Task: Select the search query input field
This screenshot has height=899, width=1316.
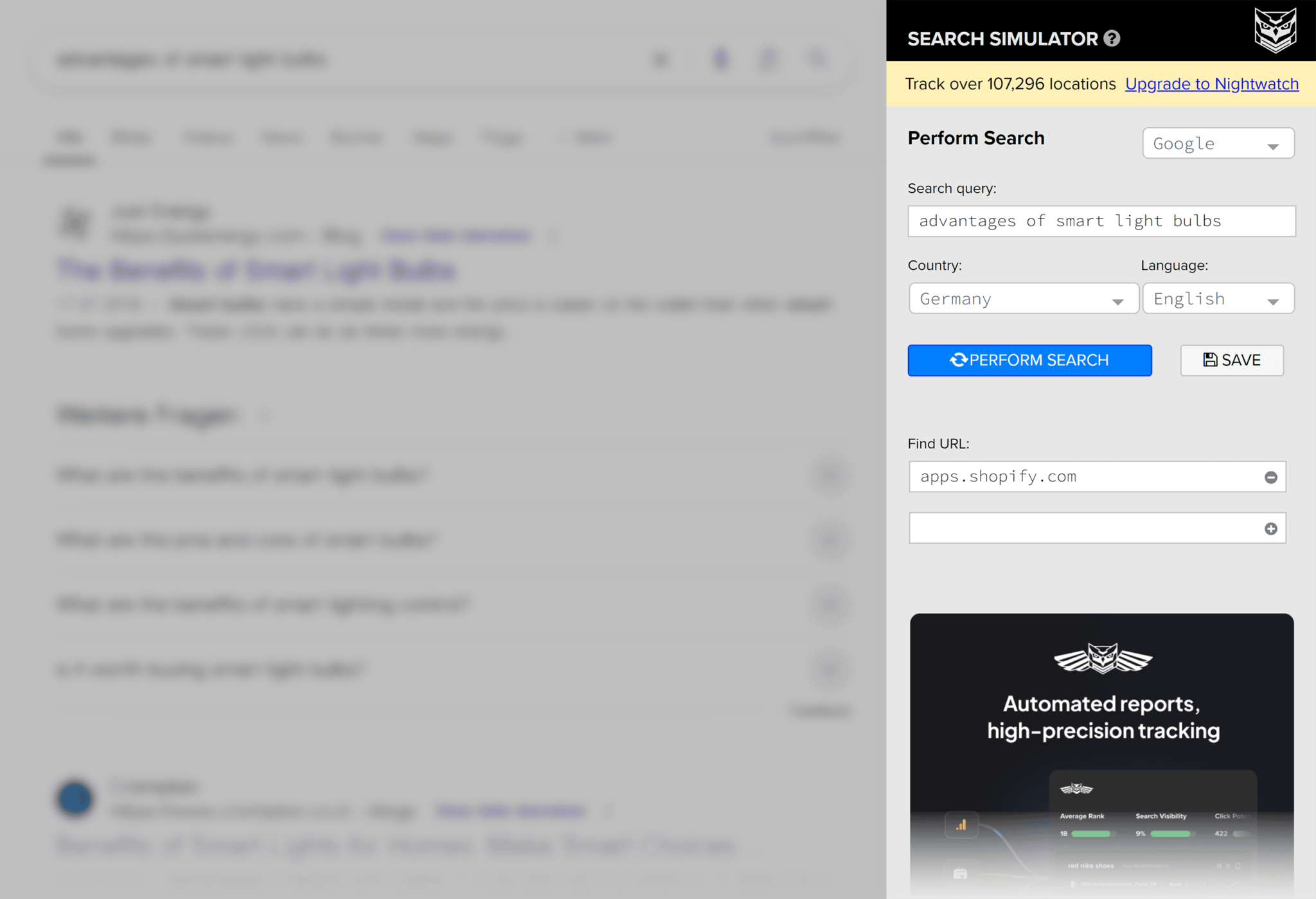Action: 1100,220
